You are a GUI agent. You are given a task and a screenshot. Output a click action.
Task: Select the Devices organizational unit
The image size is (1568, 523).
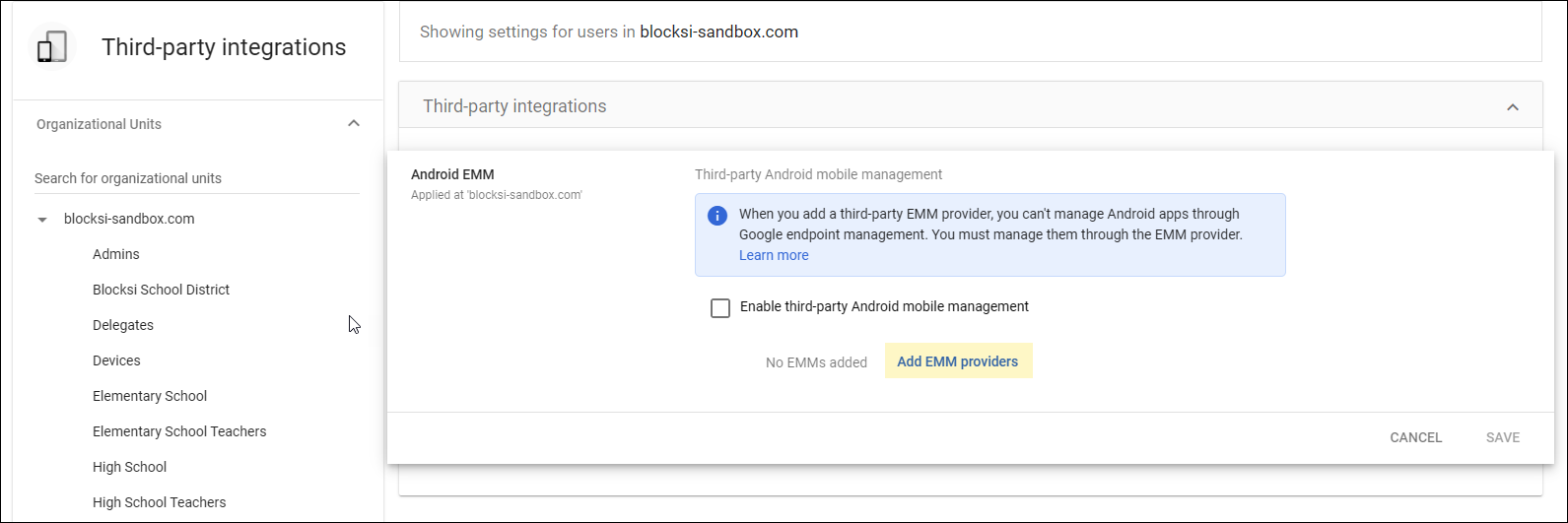coord(116,360)
